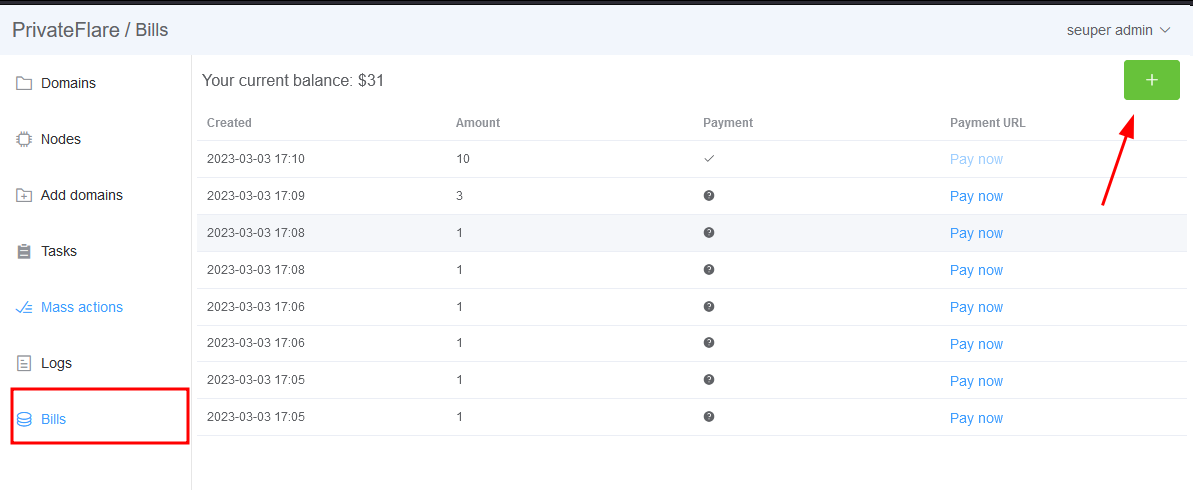This screenshot has height=490, width=1193.
Task: Click the PrivateFlare title in the header
Action: 66,30
